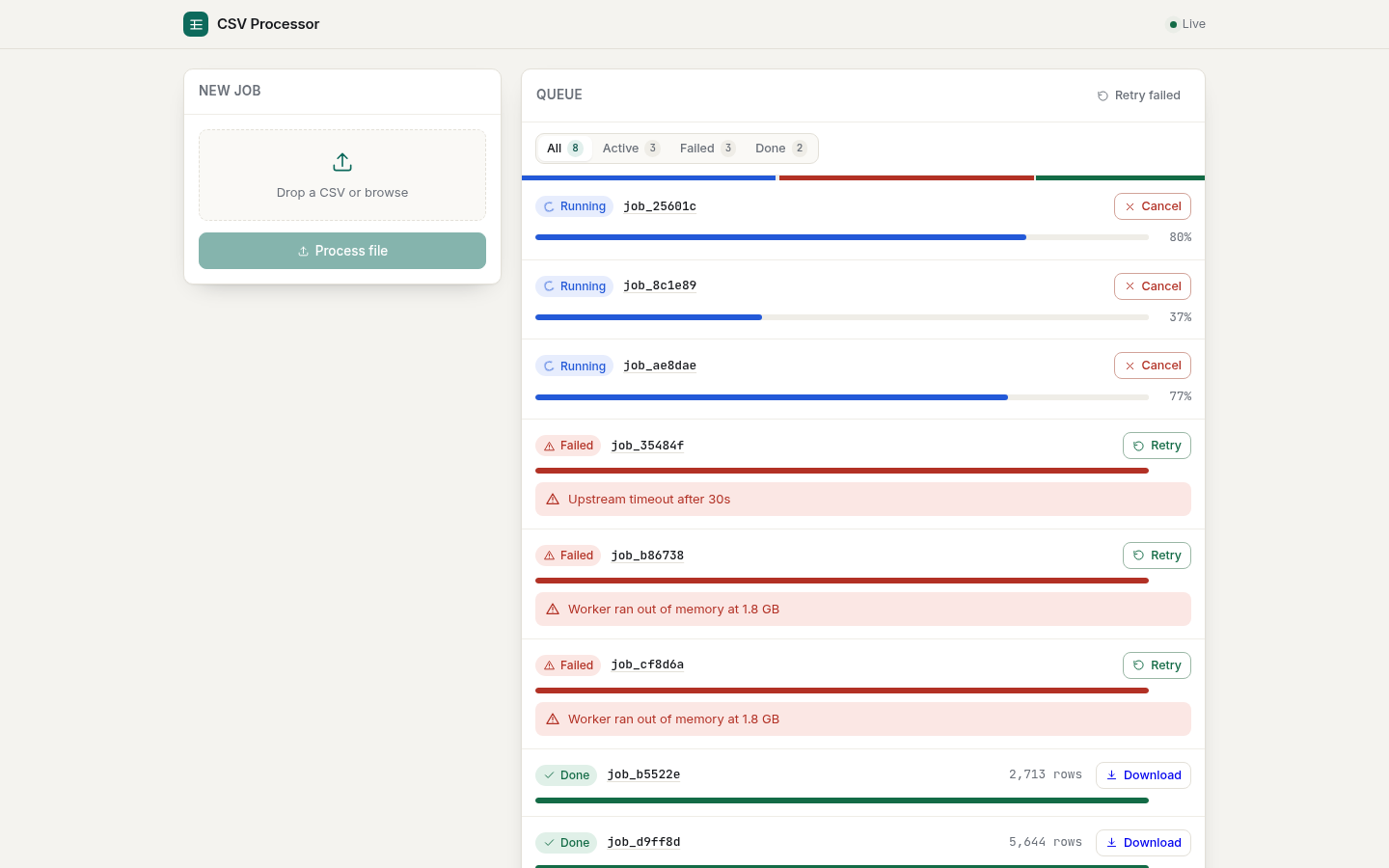Image resolution: width=1389 pixels, height=868 pixels.
Task: Click the Failed badge on job_cf8d6a
Action: (568, 665)
